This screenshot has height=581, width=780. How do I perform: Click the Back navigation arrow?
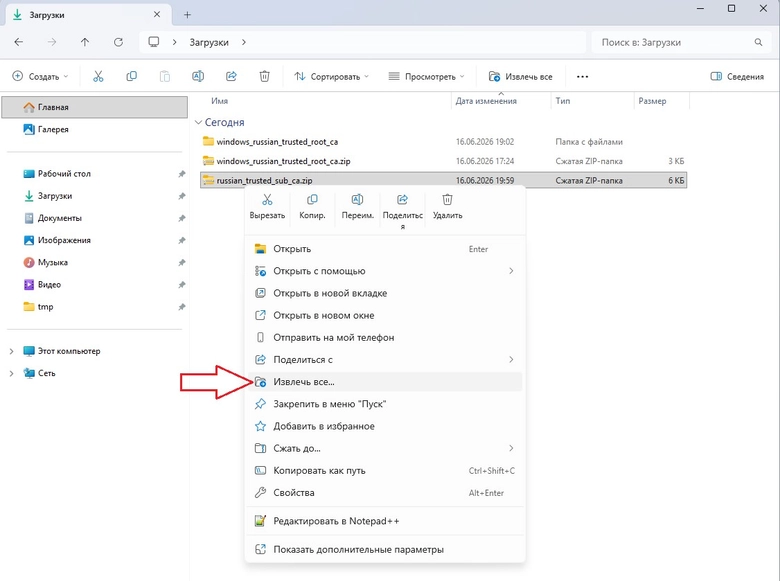[19, 42]
